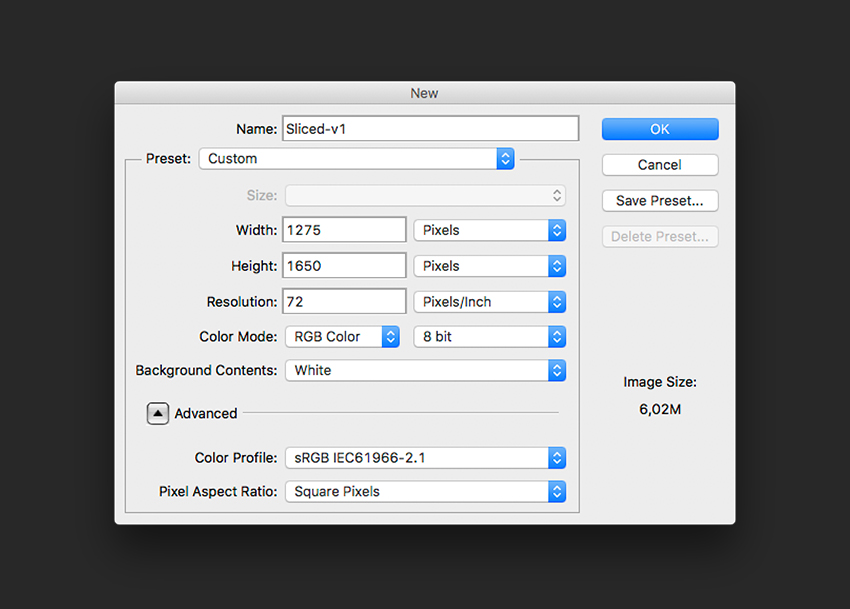The image size is (850, 609).
Task: Click the Cancel button
Action: pos(660,165)
